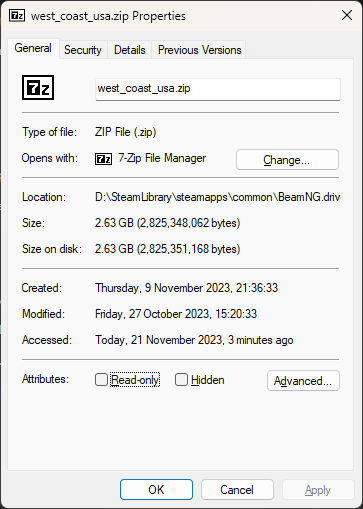Dismiss the dialog with Cancel

pyautogui.click(x=237, y=490)
